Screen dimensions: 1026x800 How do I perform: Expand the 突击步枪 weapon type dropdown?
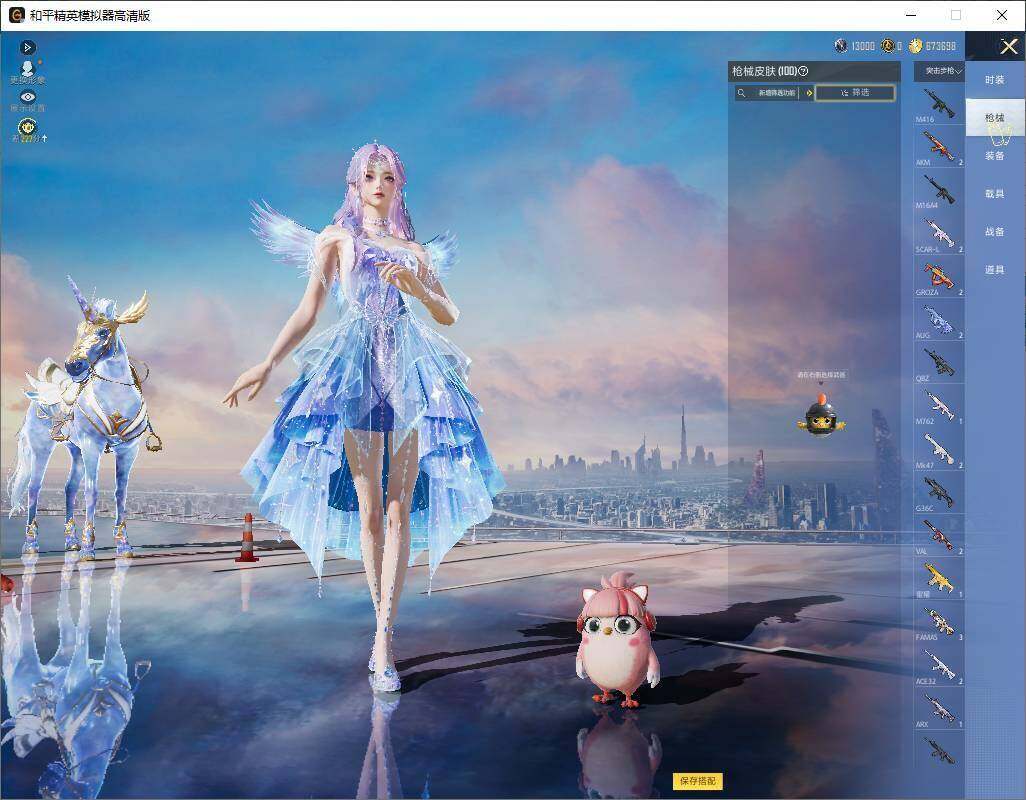(939, 71)
